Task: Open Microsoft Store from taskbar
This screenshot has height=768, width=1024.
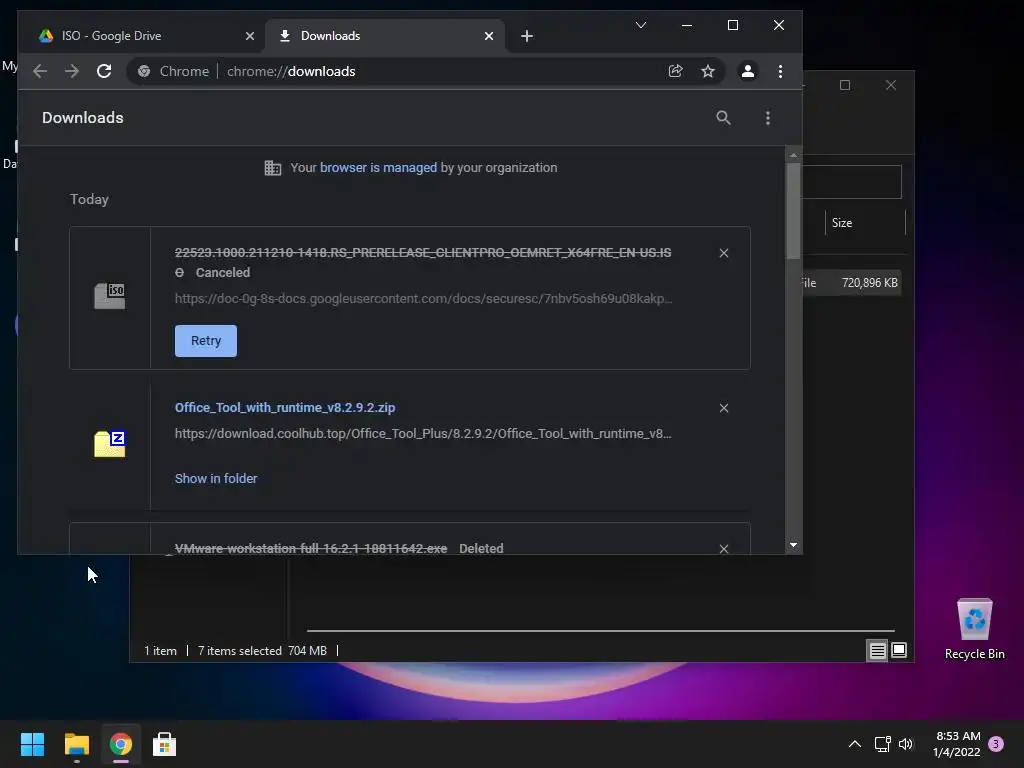Action: [x=165, y=744]
